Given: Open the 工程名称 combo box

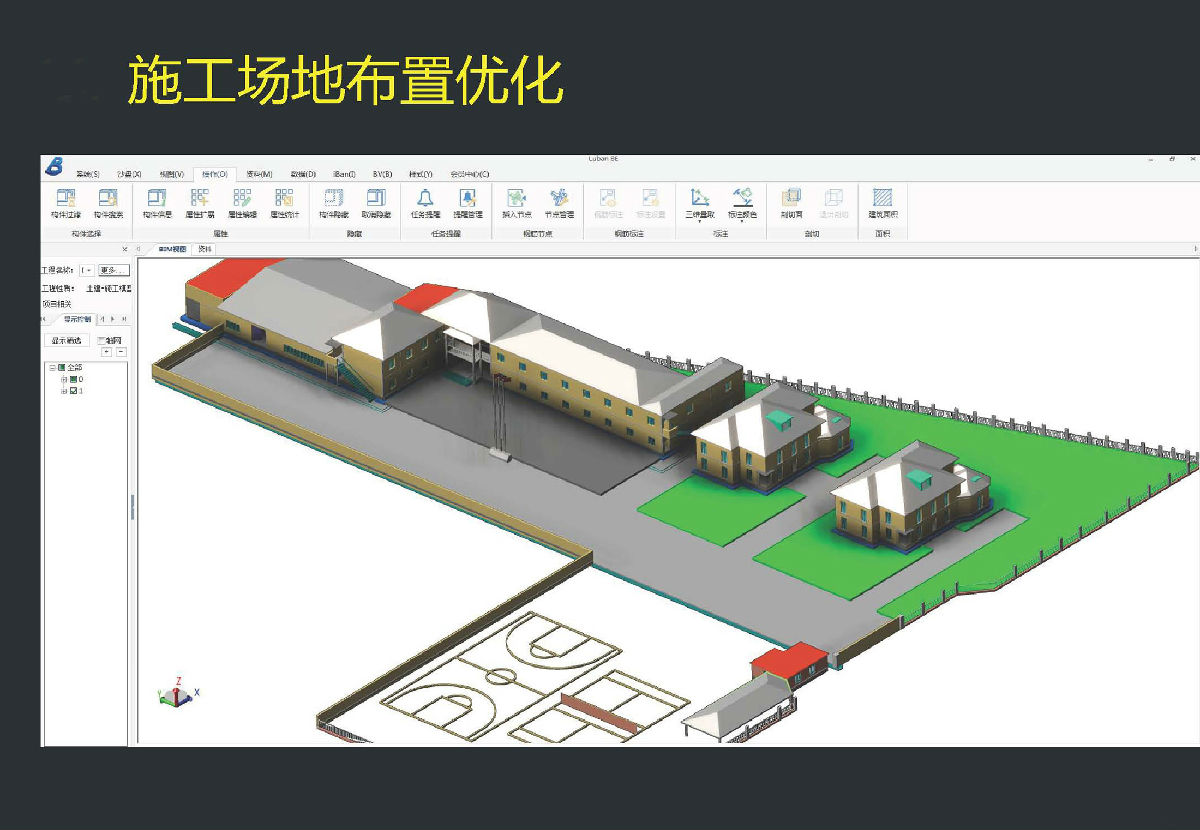Looking at the screenshot, I should pos(87,270).
